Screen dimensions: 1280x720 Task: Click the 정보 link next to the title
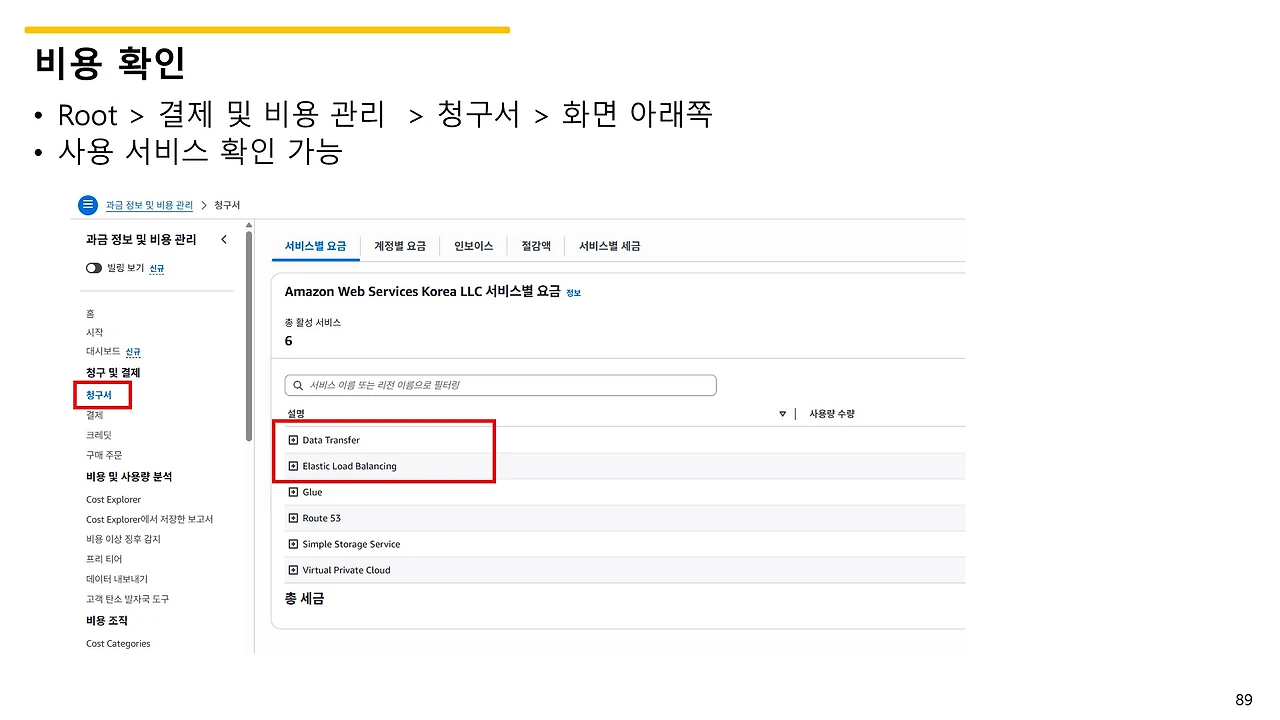(x=574, y=292)
